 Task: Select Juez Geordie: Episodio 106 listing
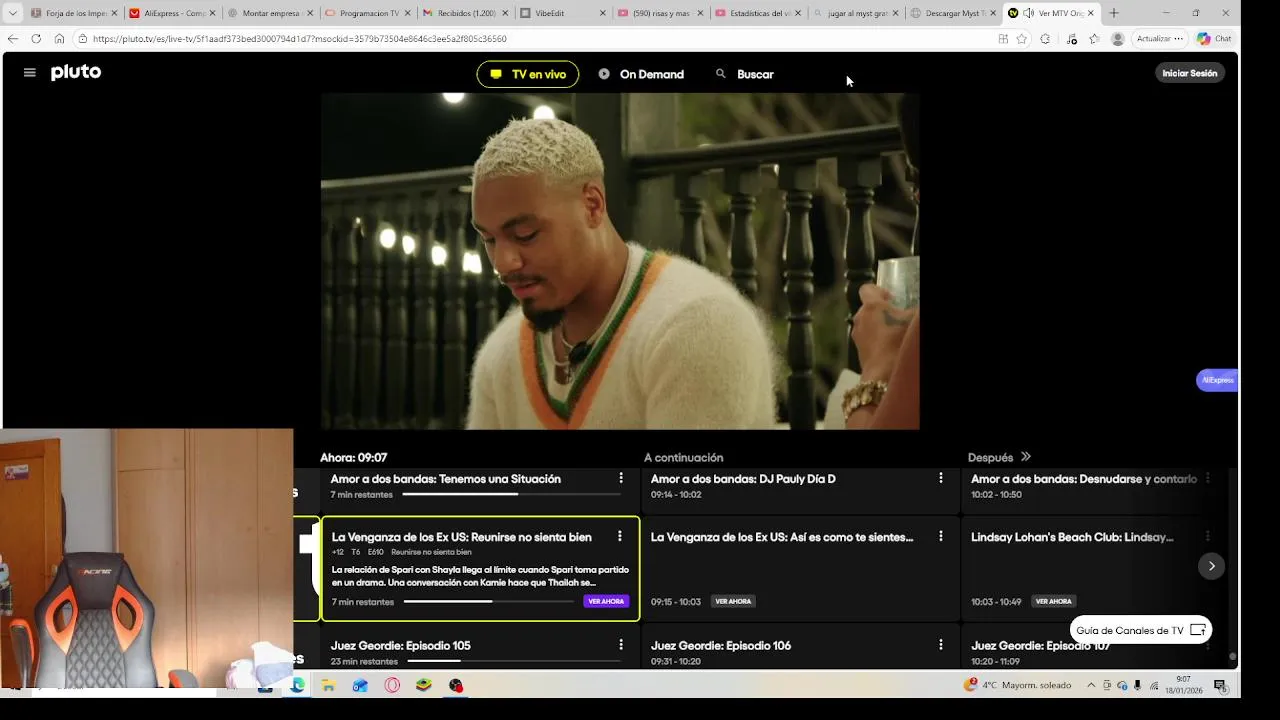tap(721, 646)
